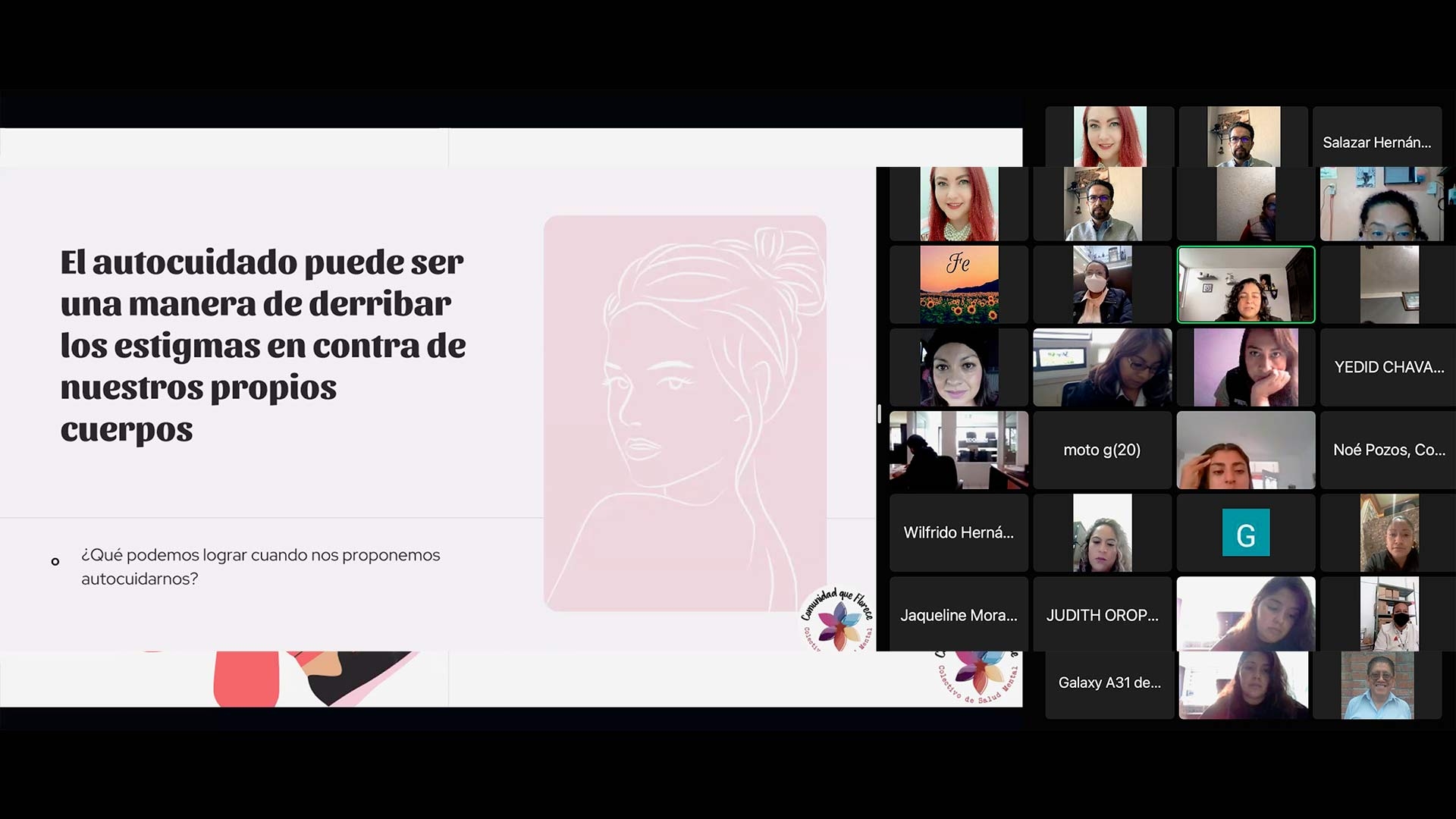The height and width of the screenshot is (819, 1456).
Task: Click the divider handle between slide and gallery
Action: click(879, 413)
